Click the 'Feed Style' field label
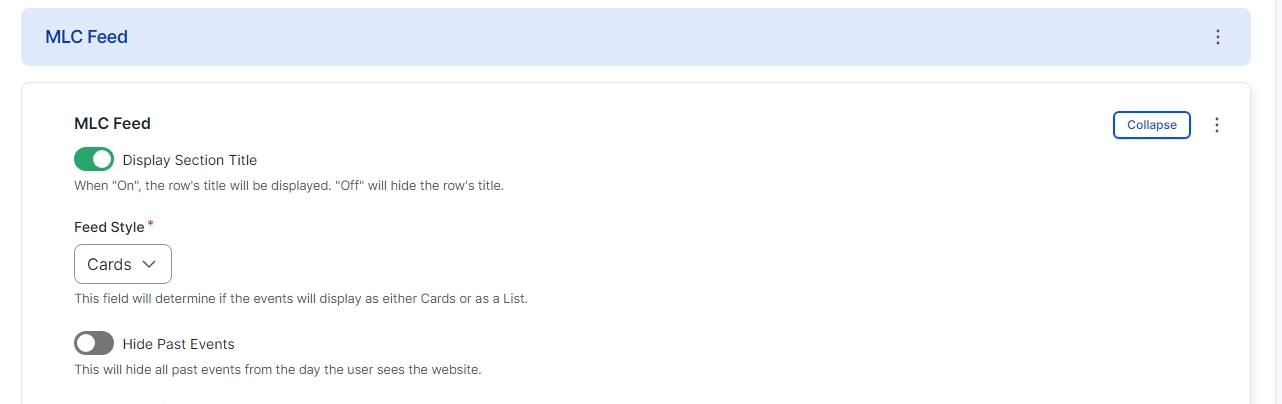 point(109,227)
